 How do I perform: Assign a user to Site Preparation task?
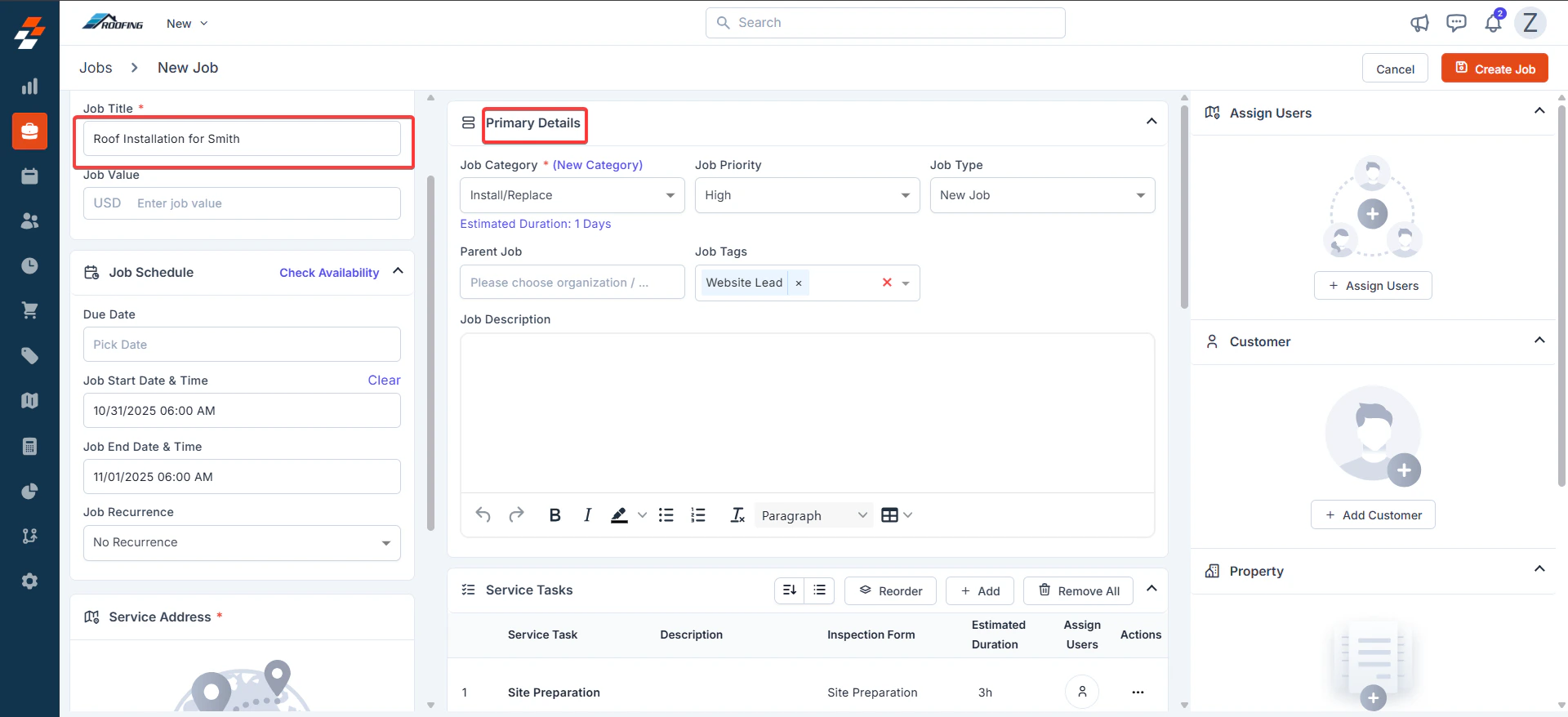click(x=1082, y=692)
